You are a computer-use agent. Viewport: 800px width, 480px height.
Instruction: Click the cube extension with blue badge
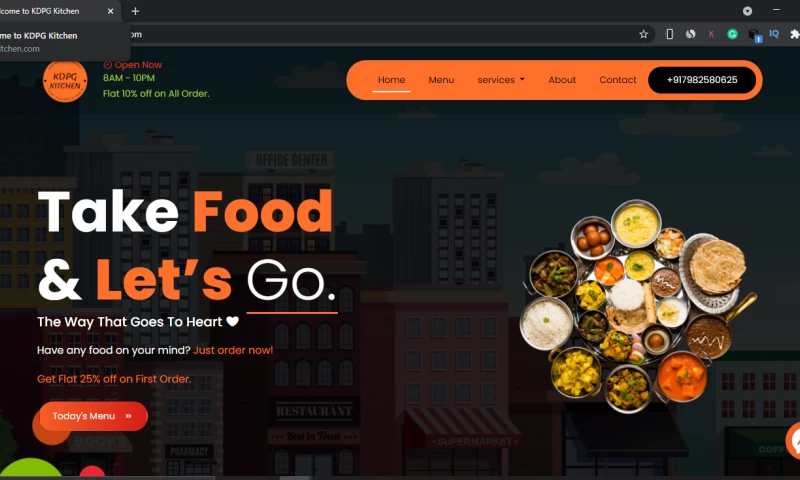coord(754,35)
